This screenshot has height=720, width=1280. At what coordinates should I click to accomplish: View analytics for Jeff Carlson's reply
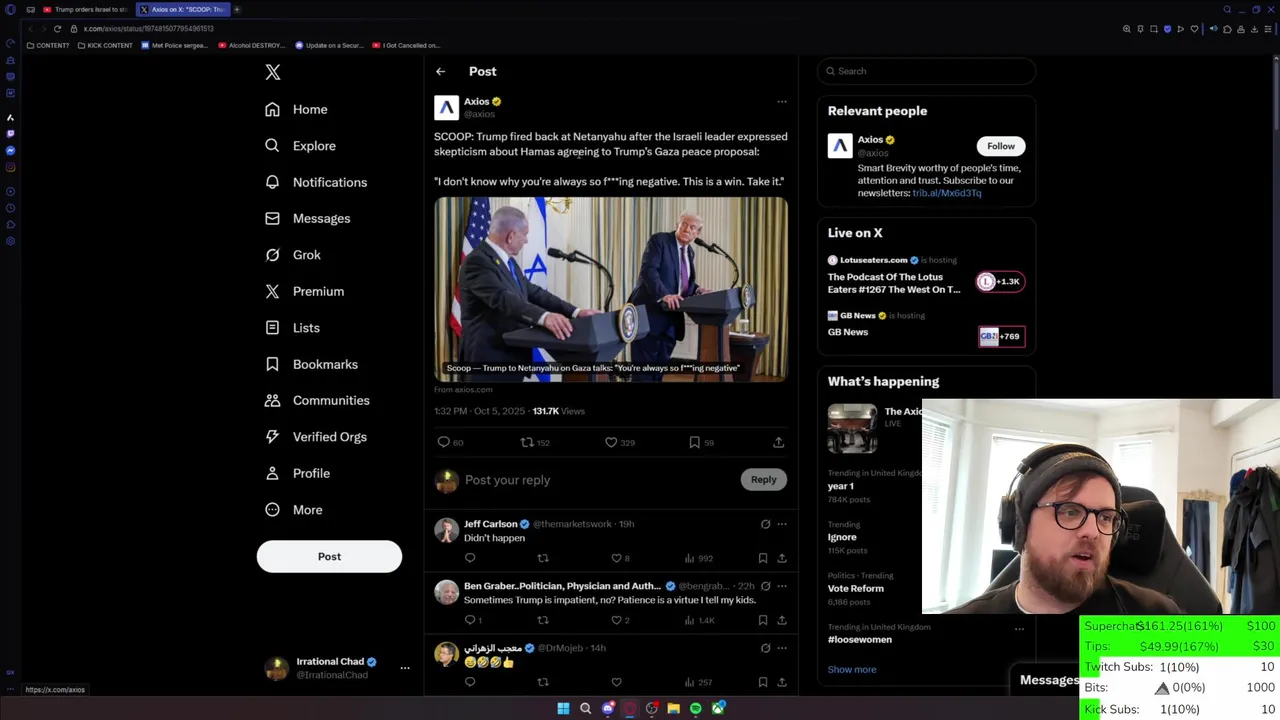click(x=699, y=558)
